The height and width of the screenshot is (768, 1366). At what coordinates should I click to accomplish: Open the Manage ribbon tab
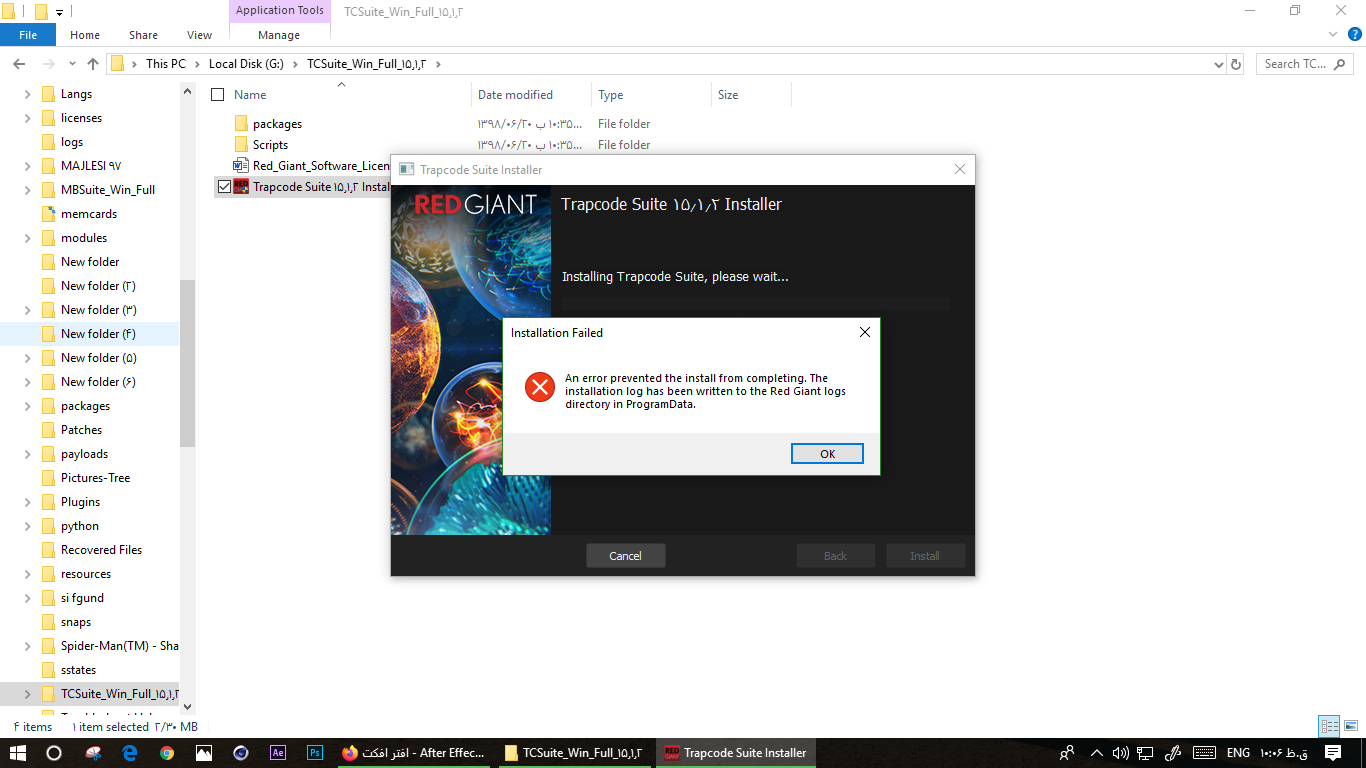point(279,35)
